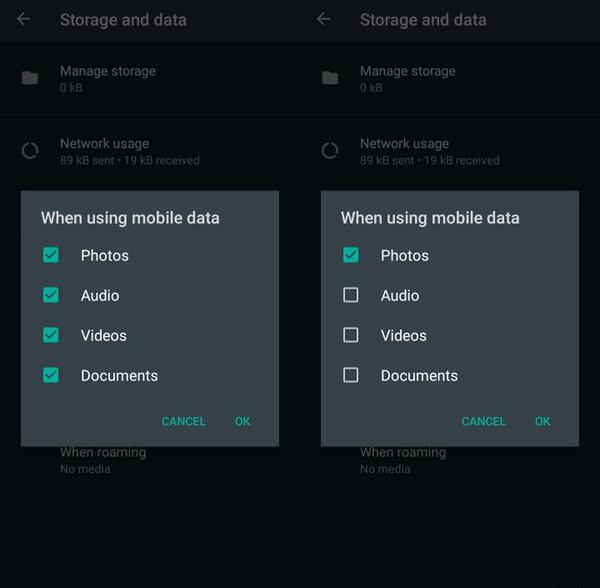The width and height of the screenshot is (600, 588).
Task: Click 'No media' under When roaming, right screen
Action: [385, 469]
